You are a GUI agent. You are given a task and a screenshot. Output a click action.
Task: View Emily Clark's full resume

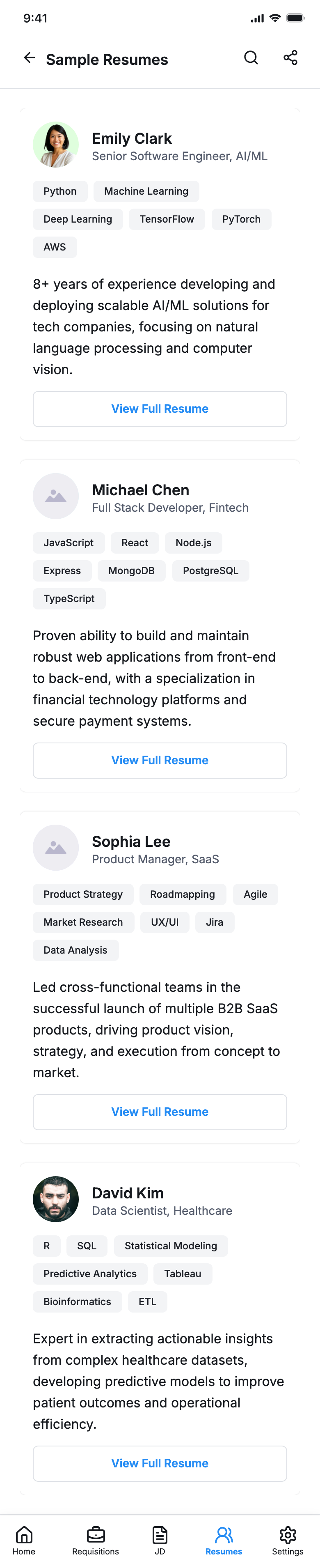(160, 409)
